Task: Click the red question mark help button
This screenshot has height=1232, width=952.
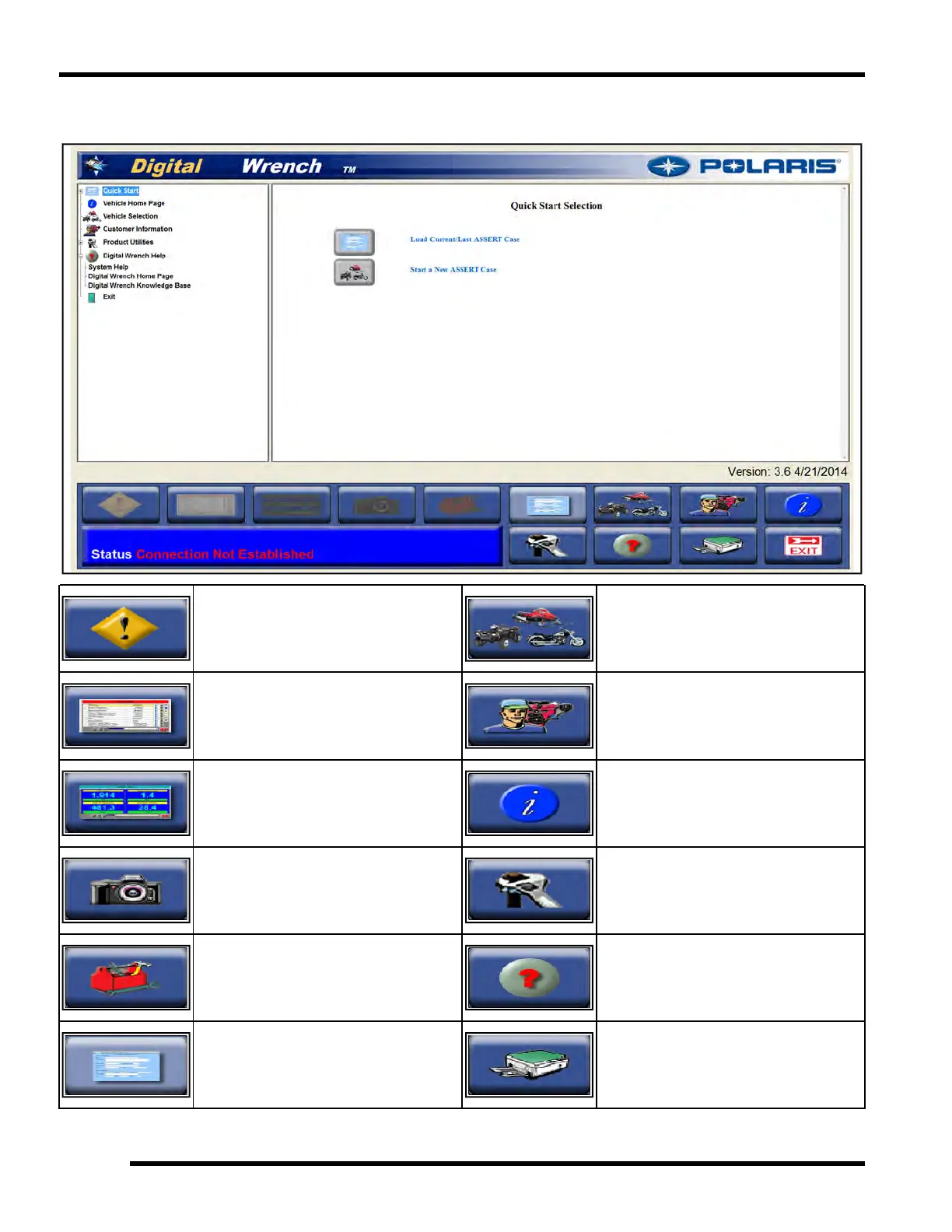Action: (632, 545)
